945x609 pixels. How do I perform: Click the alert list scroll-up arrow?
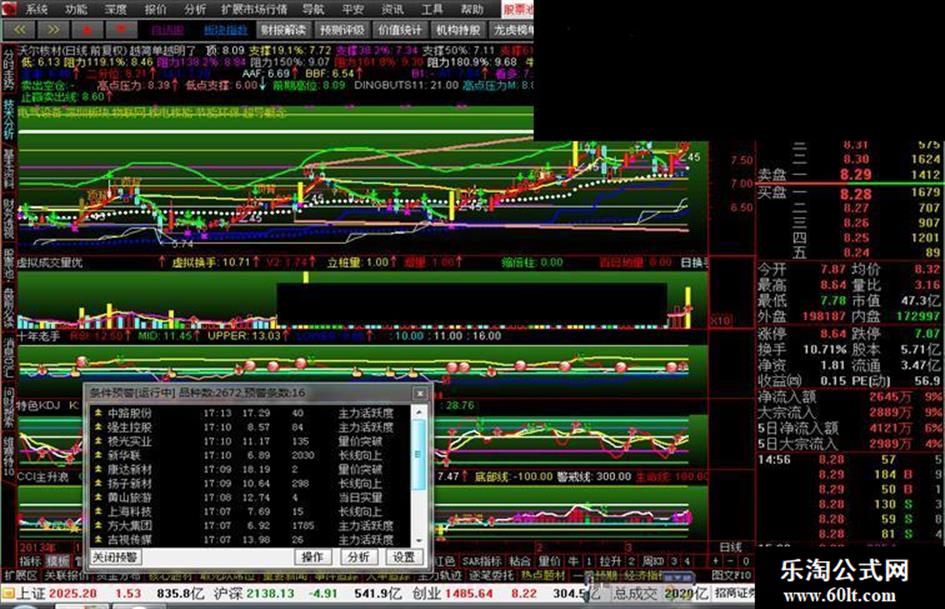pyautogui.click(x=418, y=412)
